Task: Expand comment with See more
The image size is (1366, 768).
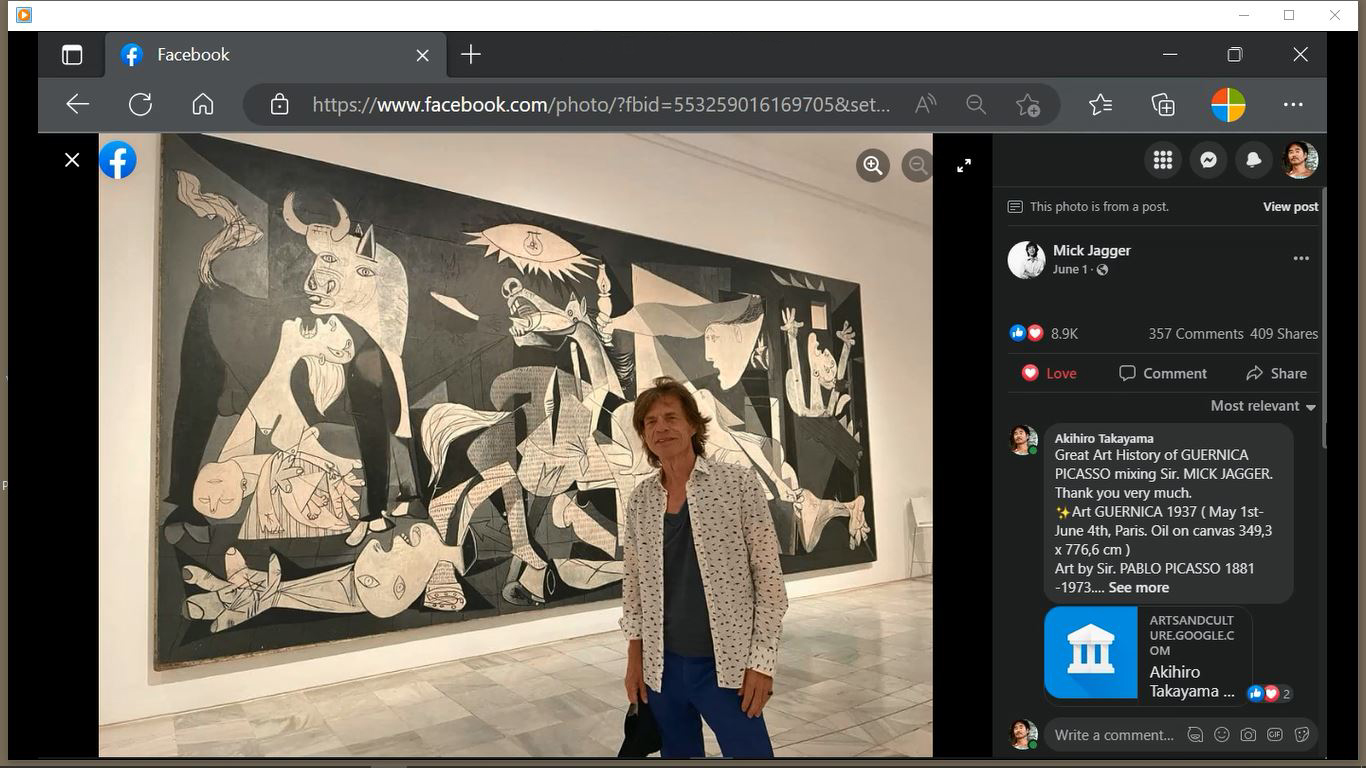Action: pos(1138,588)
